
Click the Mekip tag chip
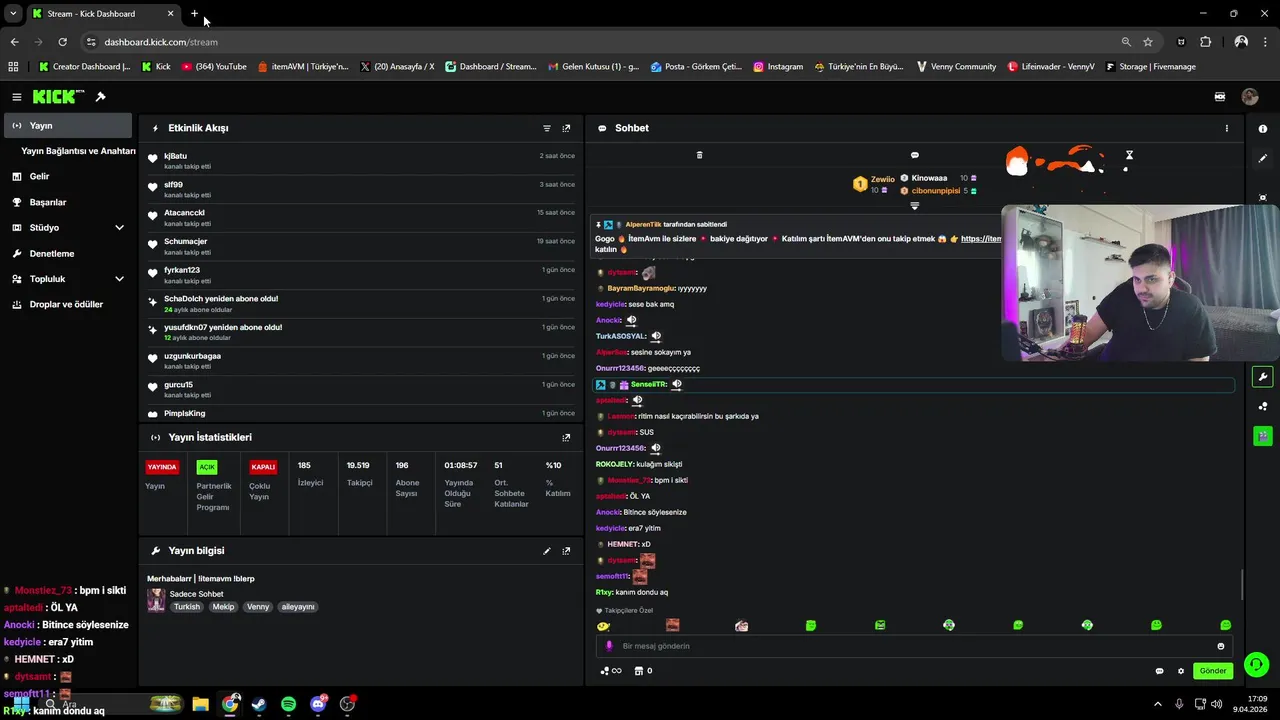223,607
